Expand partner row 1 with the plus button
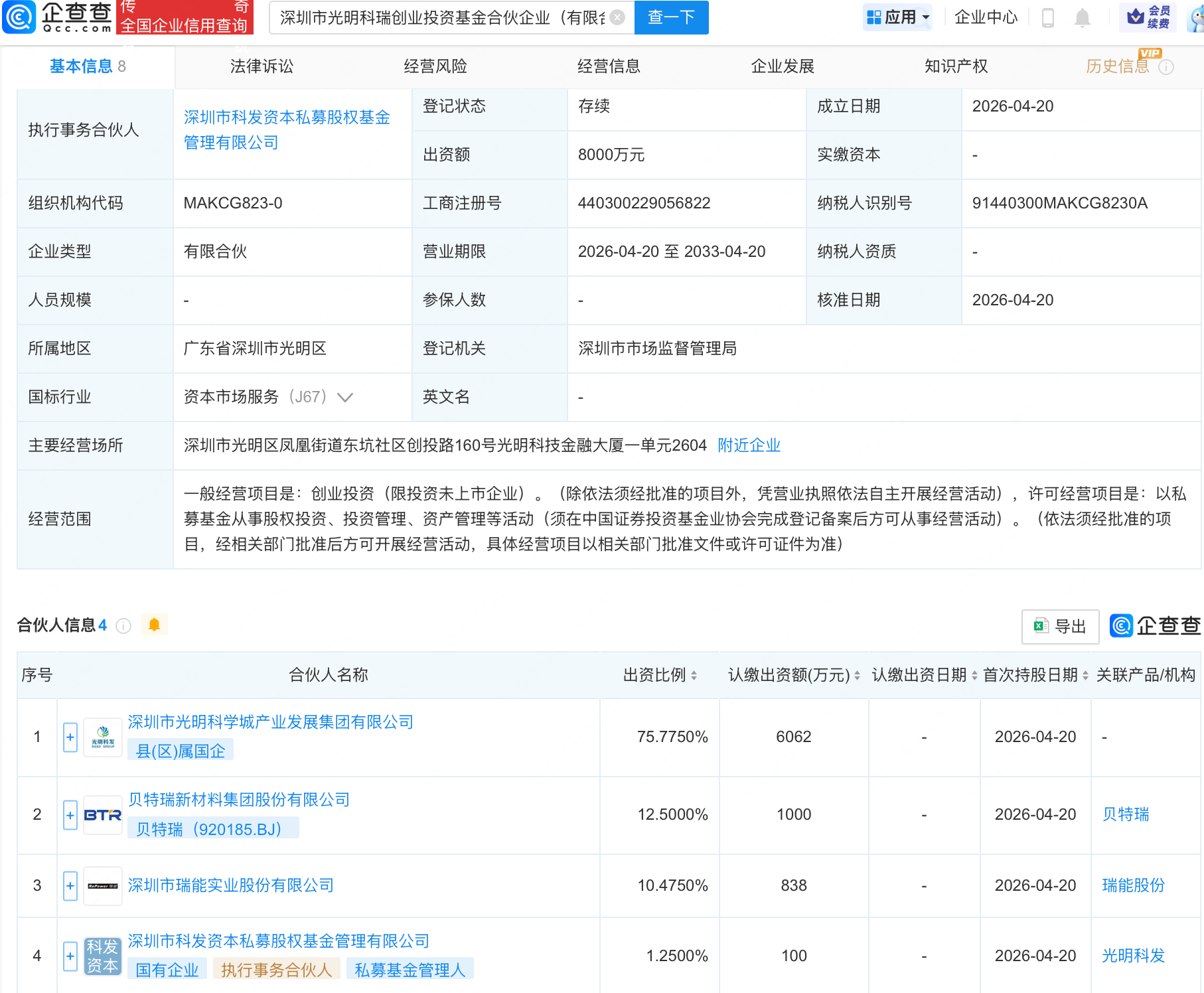Viewport: 1204px width, 993px height. (70, 737)
